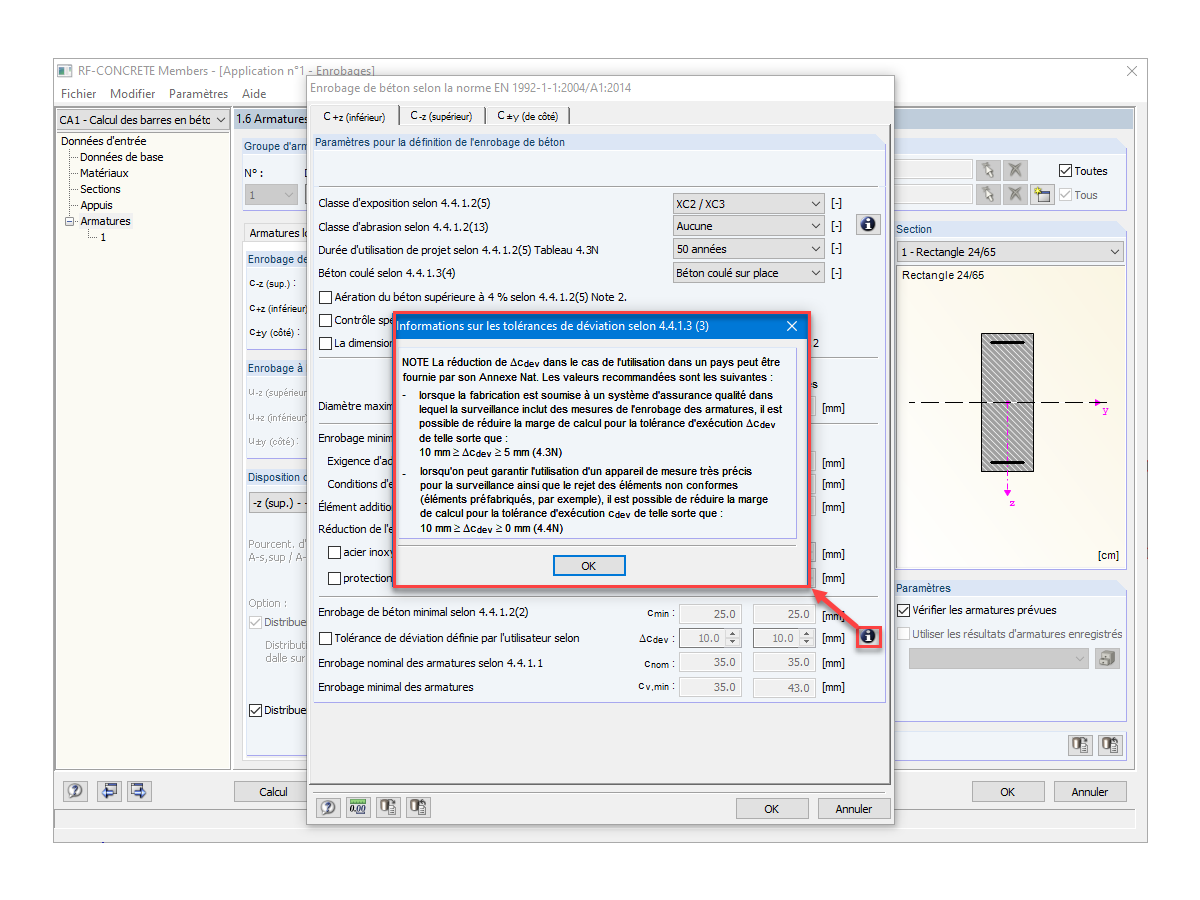
Task: Open the Paramètres menu
Action: (x=198, y=94)
